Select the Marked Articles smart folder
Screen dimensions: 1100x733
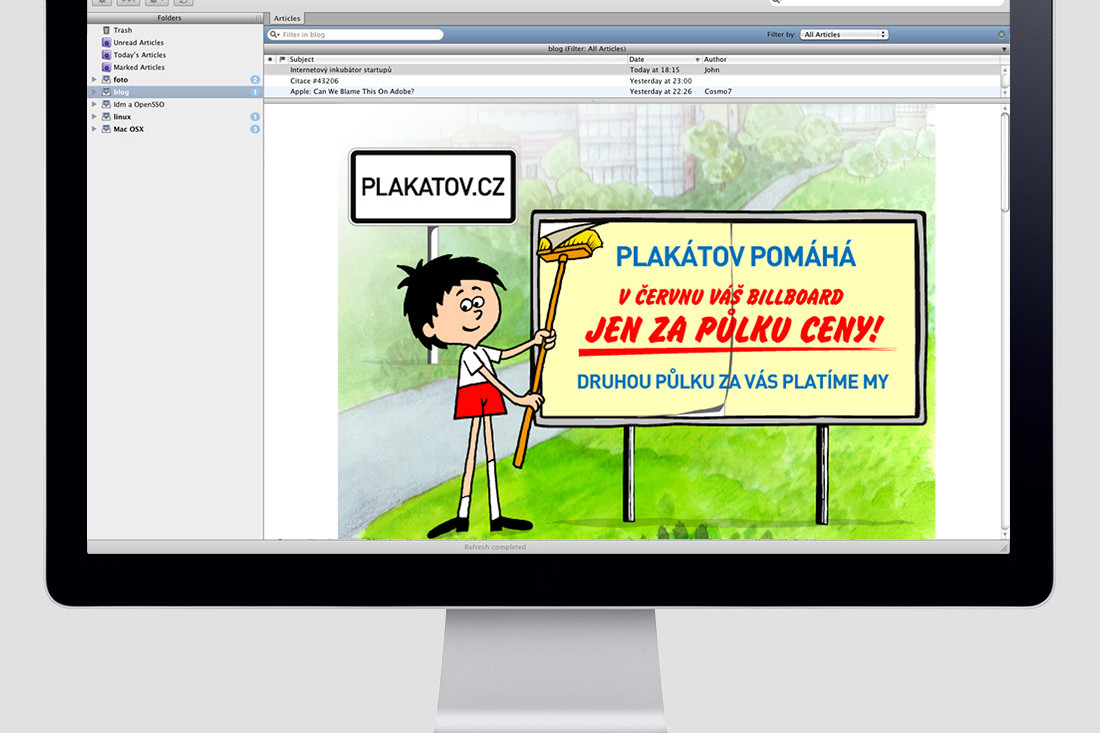point(139,67)
